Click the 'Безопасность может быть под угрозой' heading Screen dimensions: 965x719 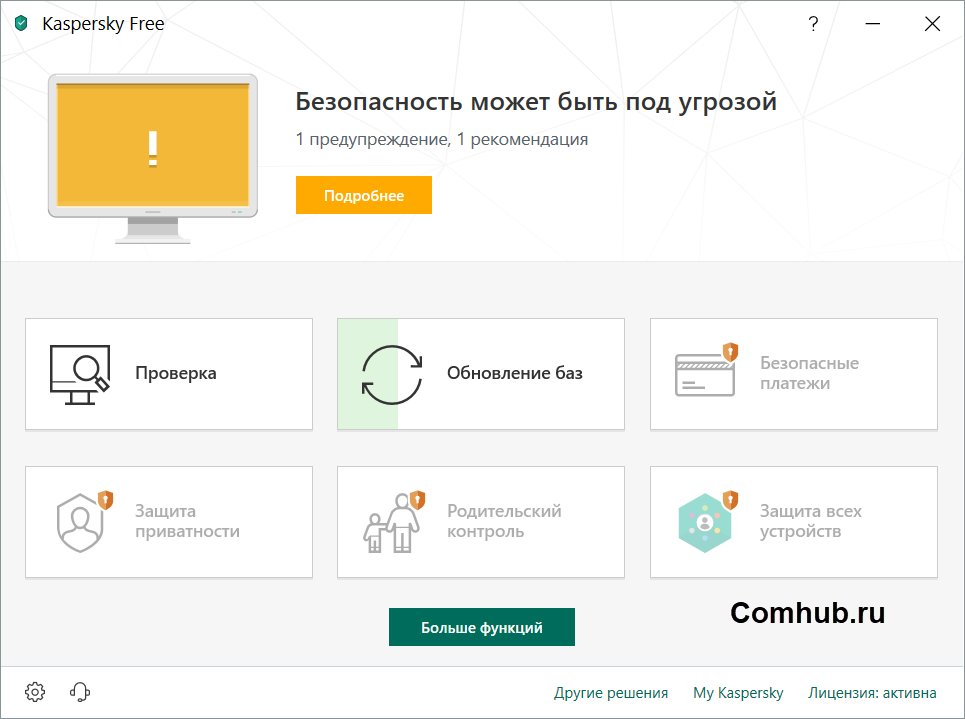point(536,102)
